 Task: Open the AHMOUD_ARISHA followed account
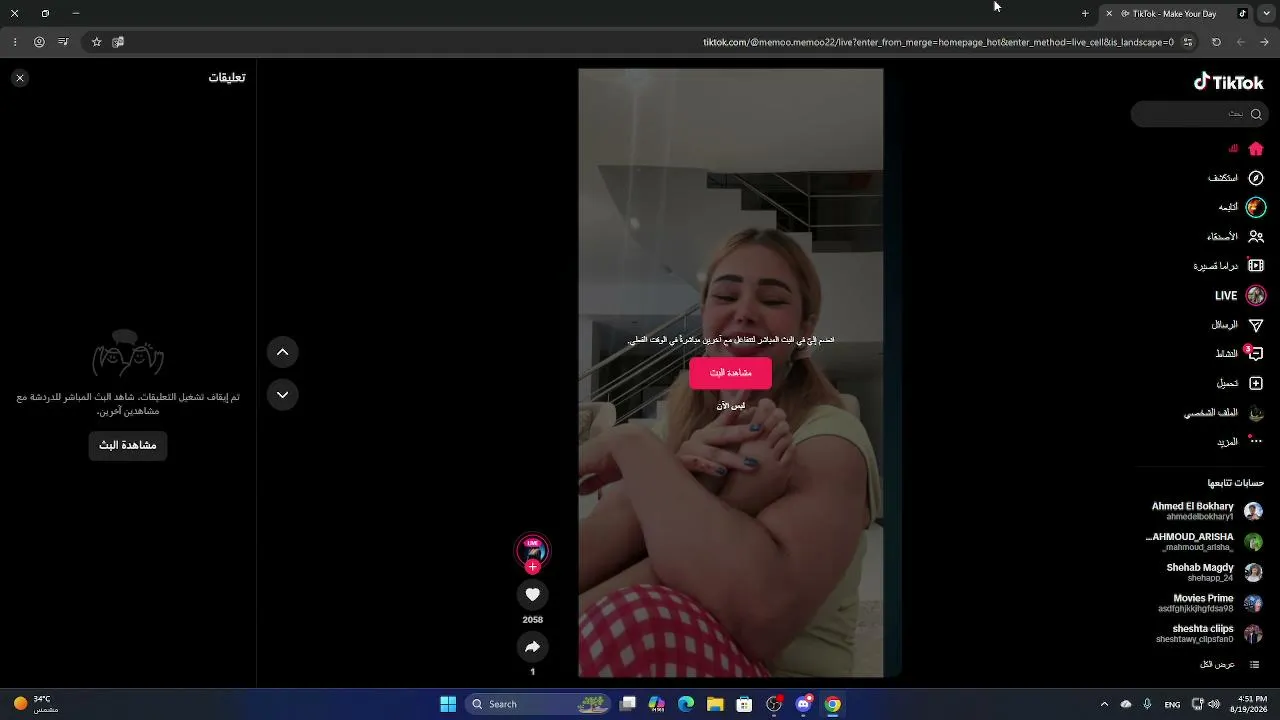tap(1204, 542)
